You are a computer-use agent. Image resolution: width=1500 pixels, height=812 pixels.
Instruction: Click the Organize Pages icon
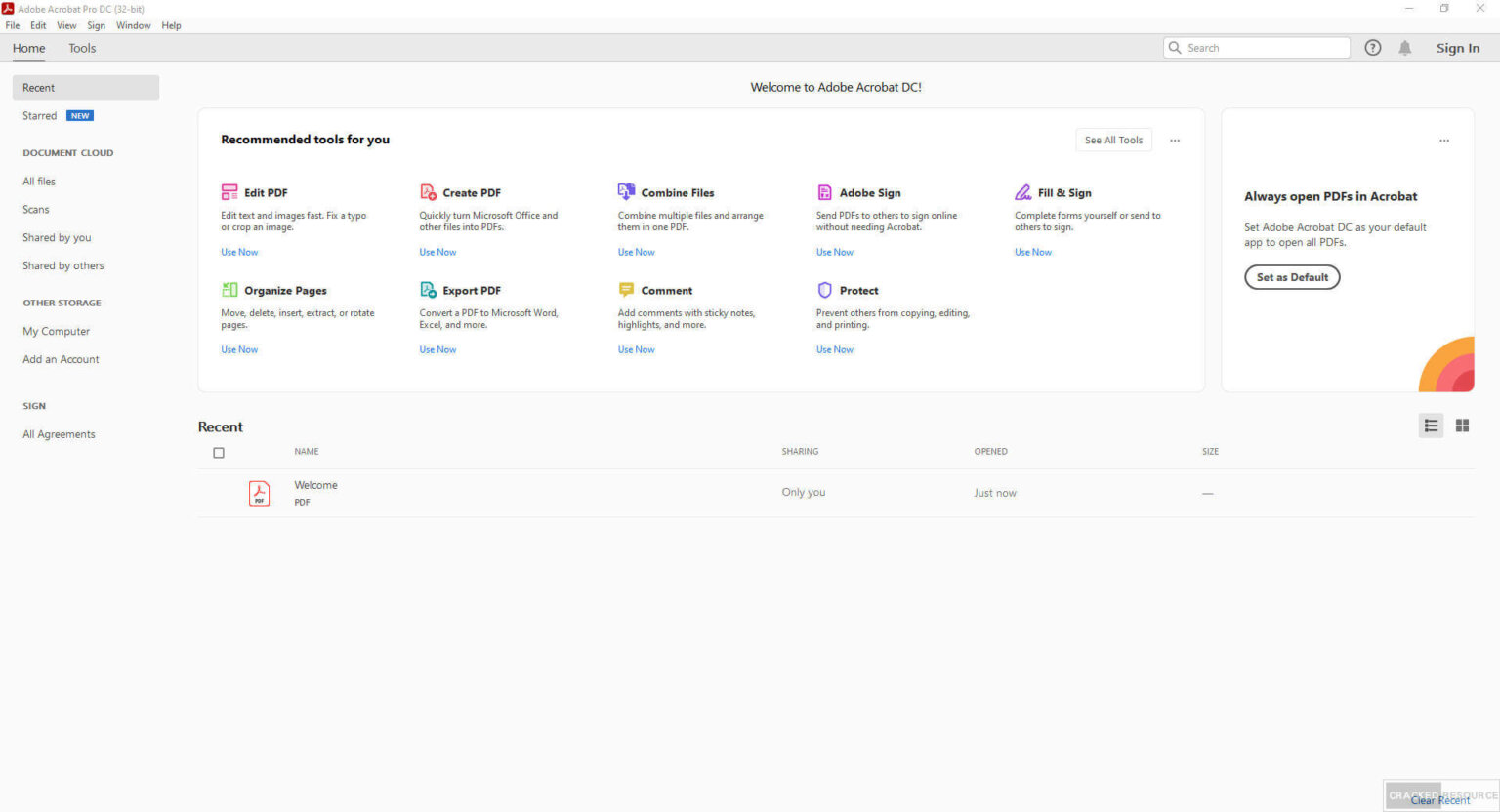(x=229, y=290)
